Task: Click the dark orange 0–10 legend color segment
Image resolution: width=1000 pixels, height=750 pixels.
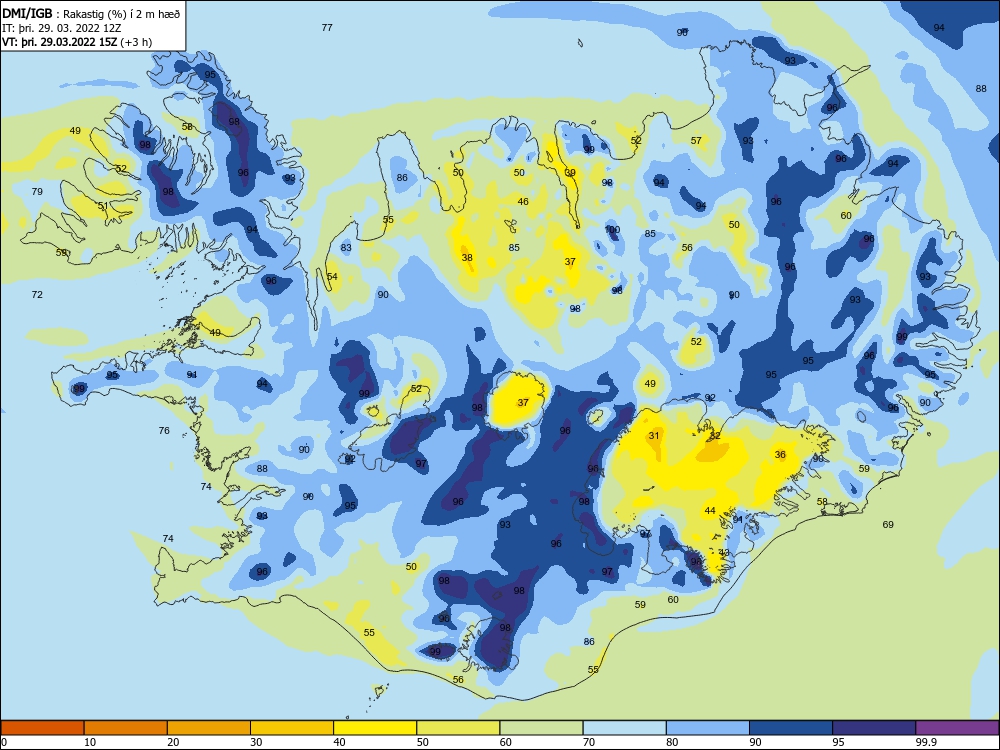Action: (42, 728)
